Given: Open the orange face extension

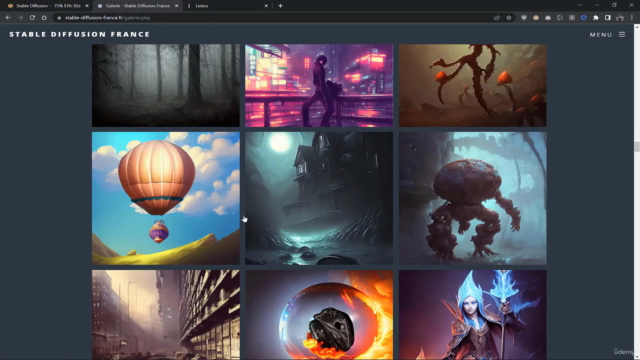Looking at the screenshot, I should pos(536,18).
